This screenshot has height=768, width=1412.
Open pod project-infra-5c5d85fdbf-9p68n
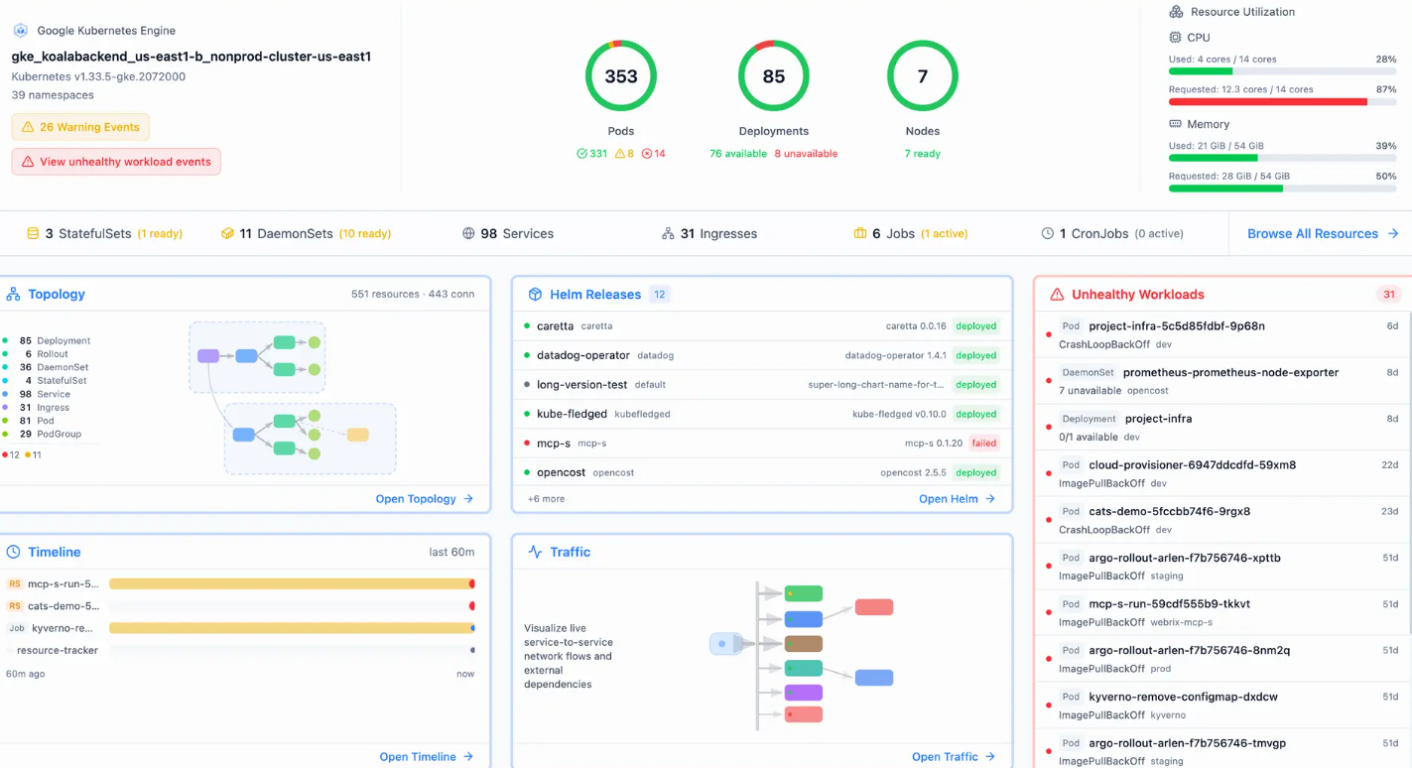tap(1222, 335)
